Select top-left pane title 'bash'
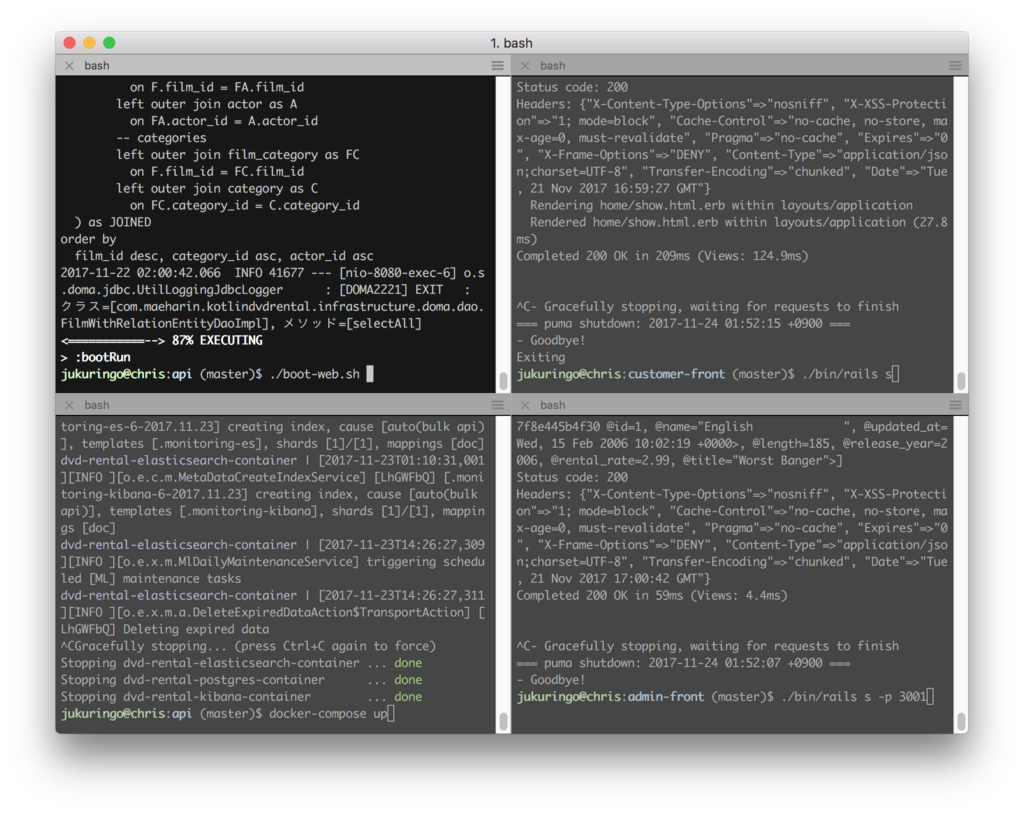Screen dimensions: 1024x813 tap(97, 65)
